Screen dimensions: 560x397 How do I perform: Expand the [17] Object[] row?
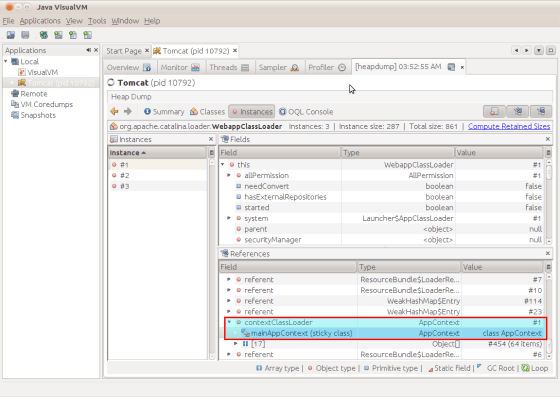(x=236, y=344)
